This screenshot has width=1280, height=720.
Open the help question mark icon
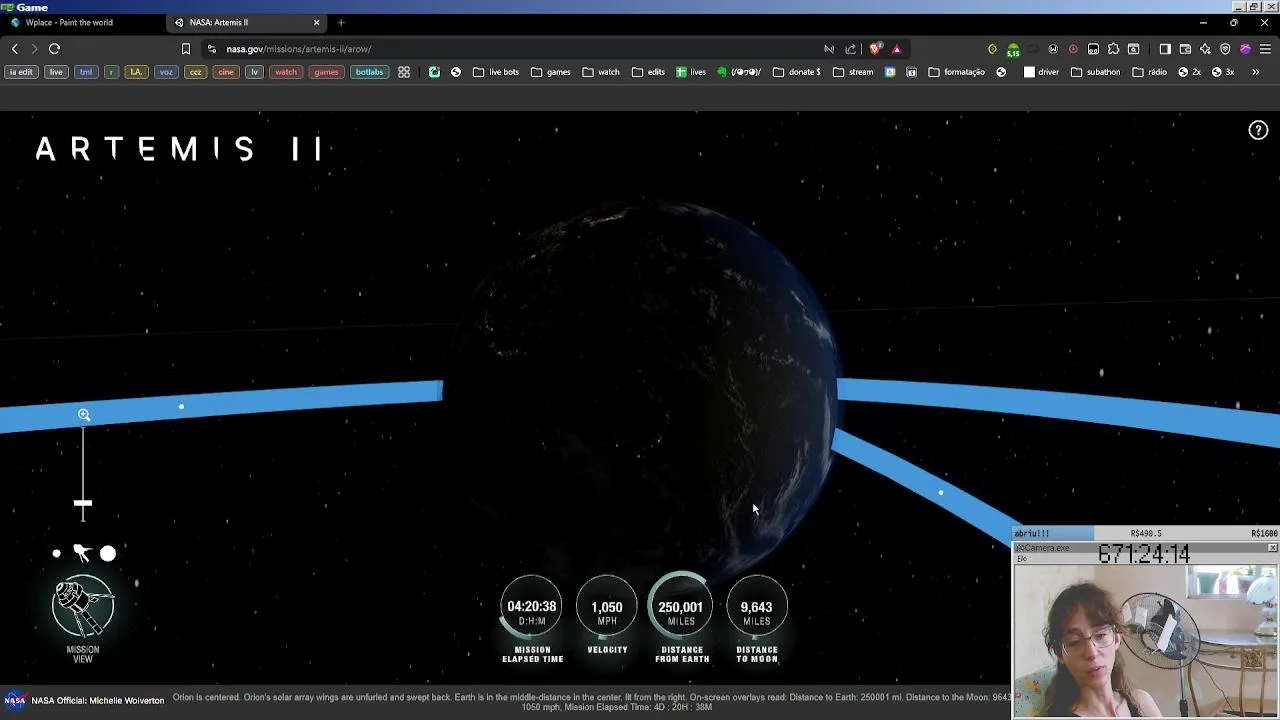tap(1258, 130)
